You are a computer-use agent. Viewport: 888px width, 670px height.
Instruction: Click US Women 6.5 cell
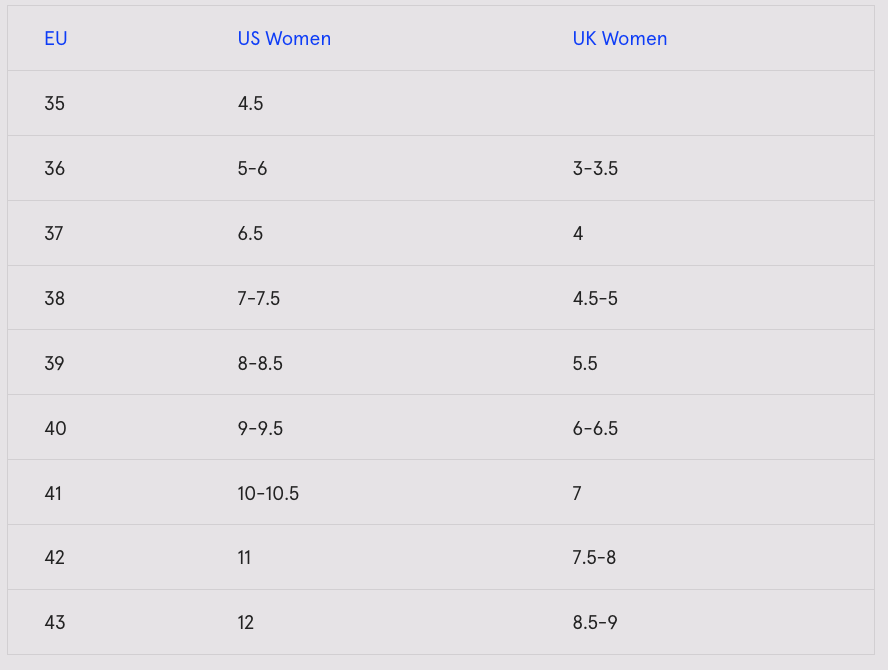coord(250,233)
